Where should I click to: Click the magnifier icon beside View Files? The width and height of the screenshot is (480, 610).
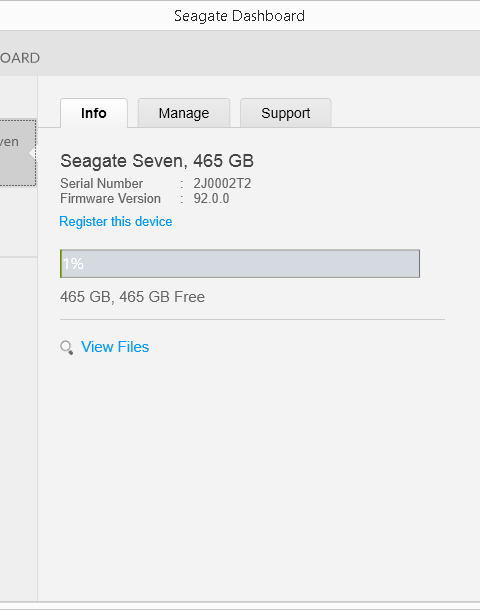click(67, 347)
